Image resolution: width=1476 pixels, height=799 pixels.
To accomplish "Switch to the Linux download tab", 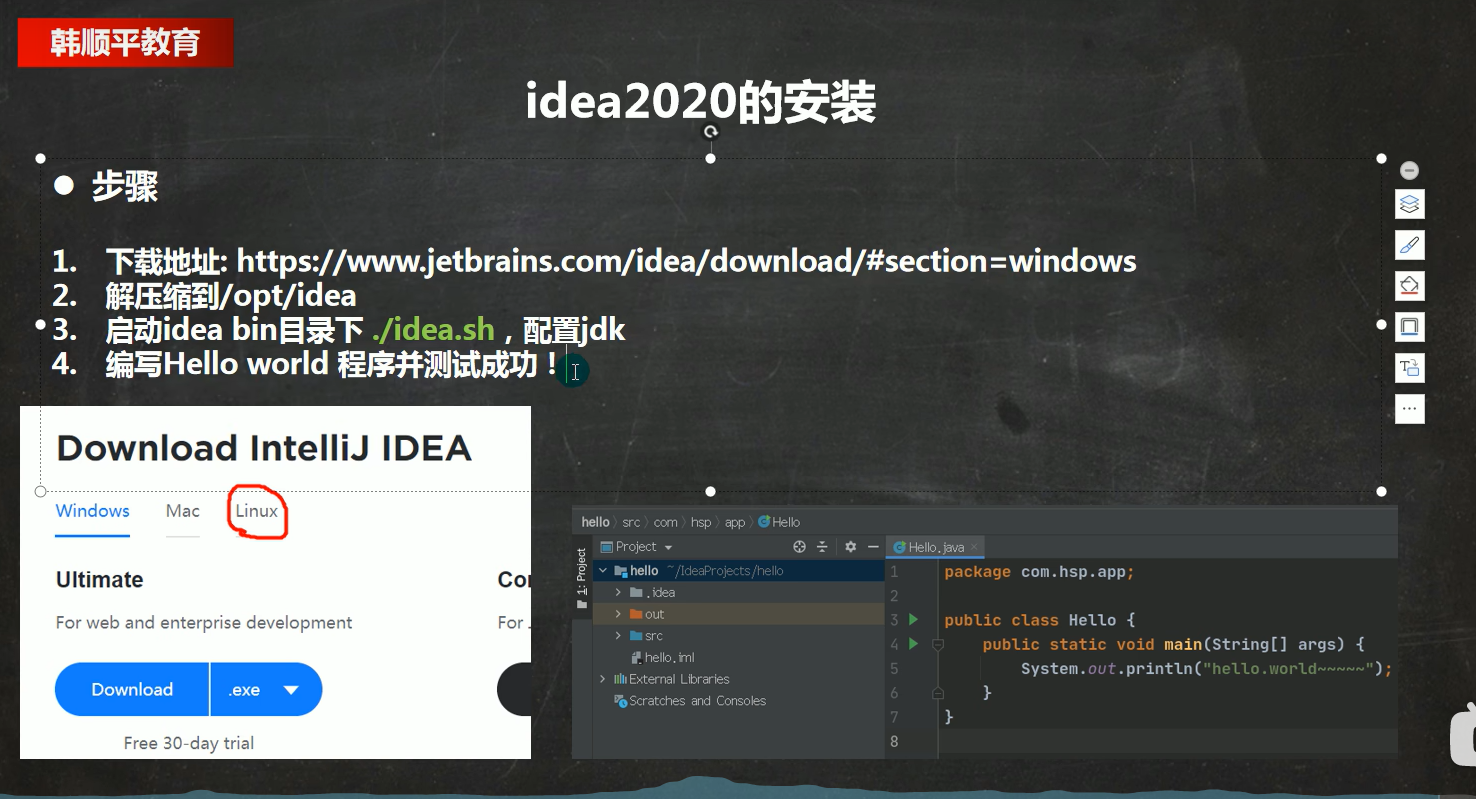I will (x=257, y=511).
